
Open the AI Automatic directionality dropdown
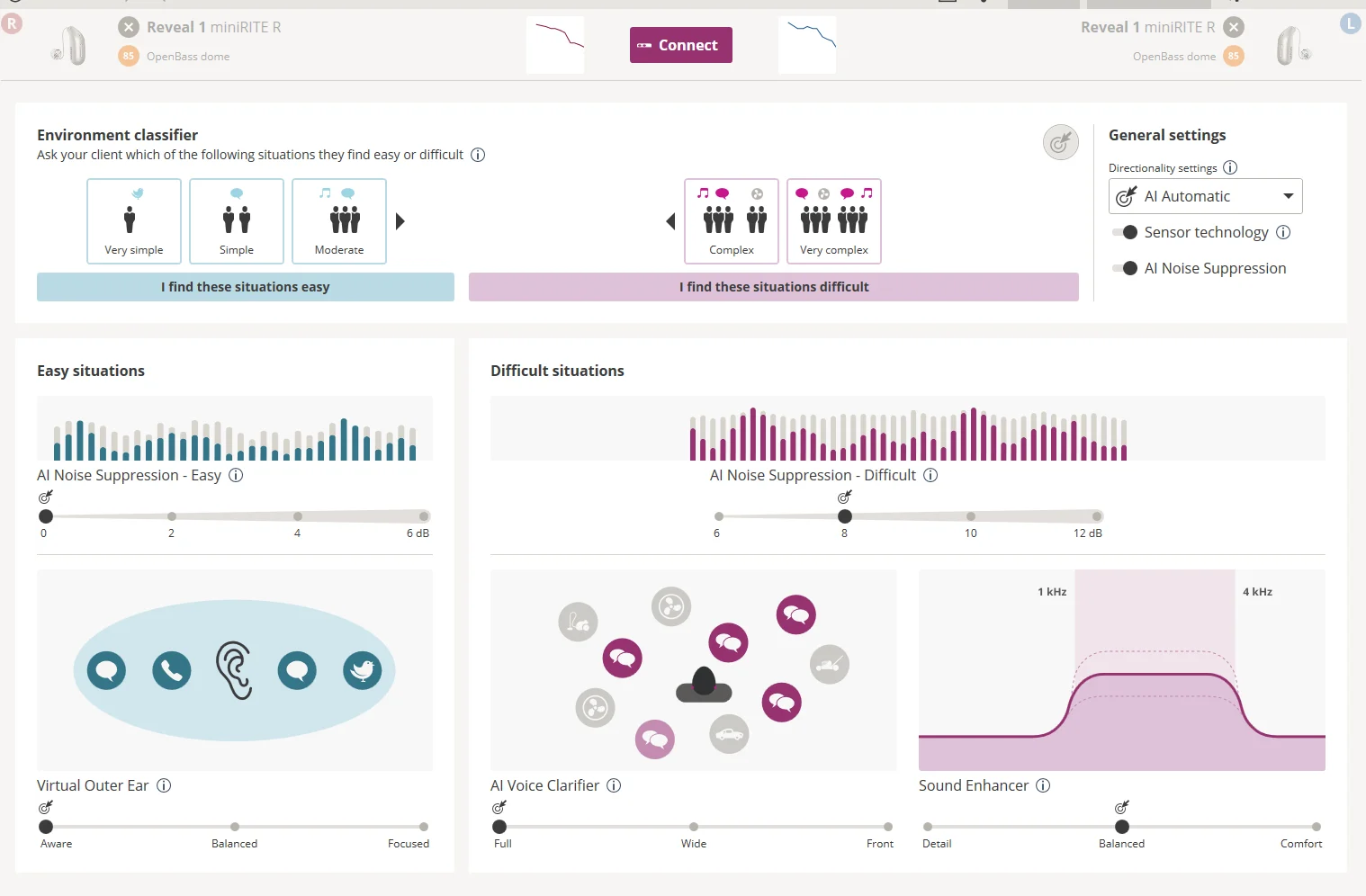[x=1206, y=196]
